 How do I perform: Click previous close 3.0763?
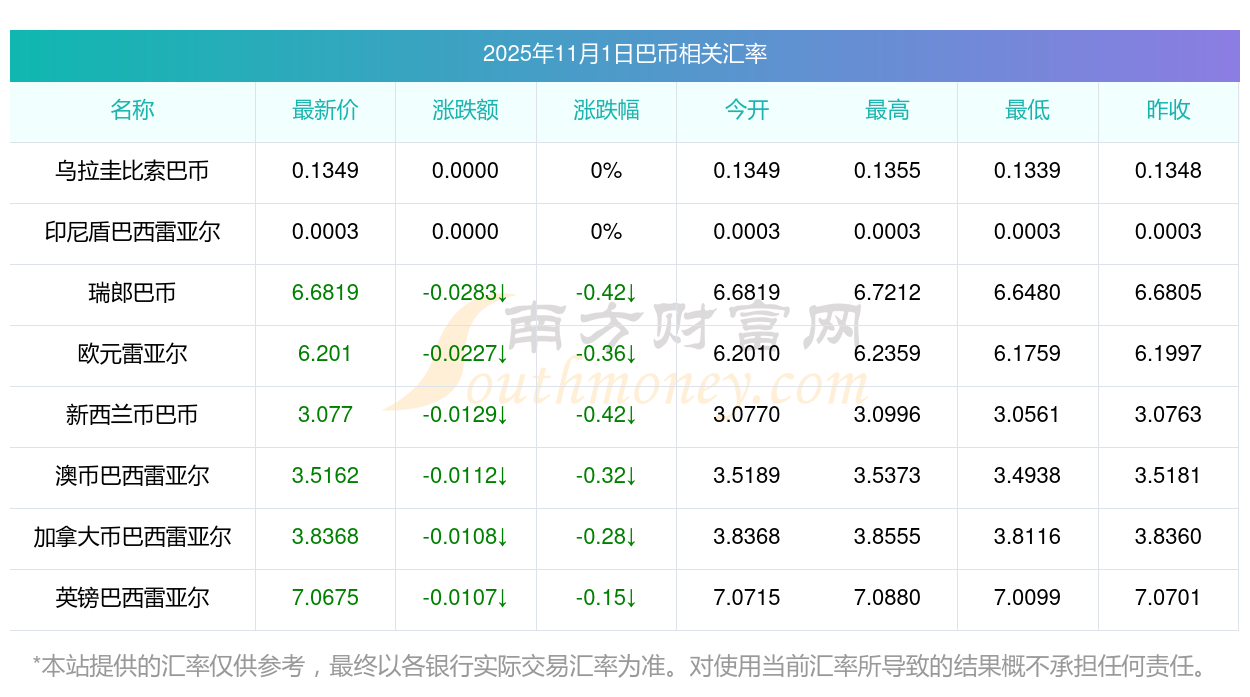click(1168, 415)
